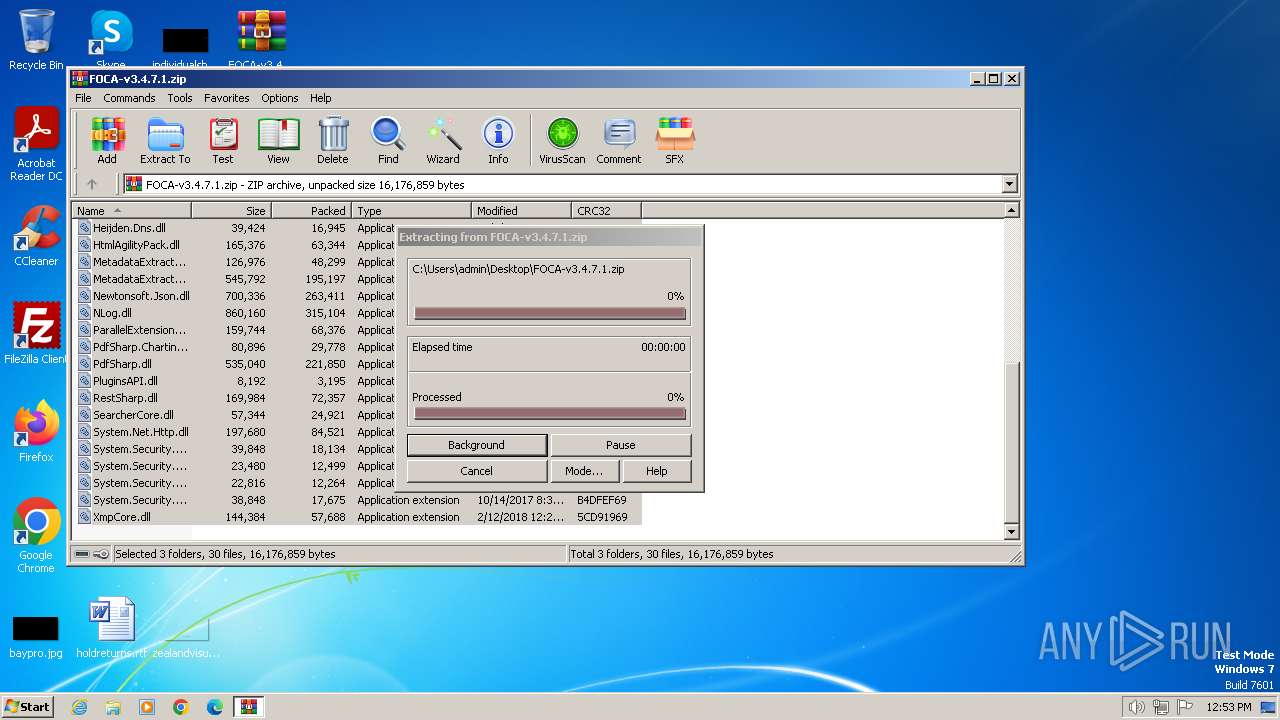
Task: Open the View file tool
Action: click(x=278, y=141)
